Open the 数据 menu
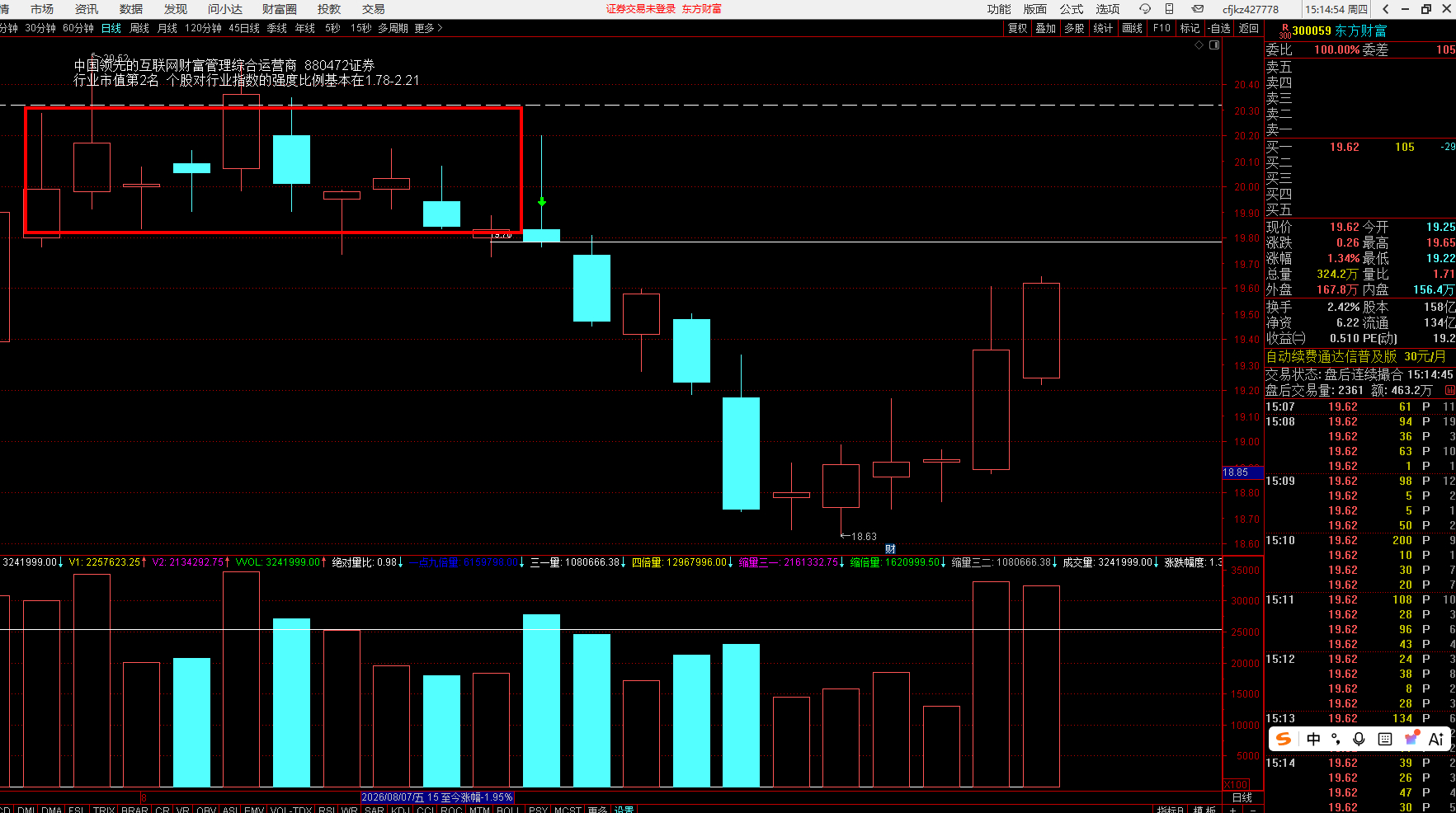This screenshot has height=813, width=1456. tap(131, 9)
